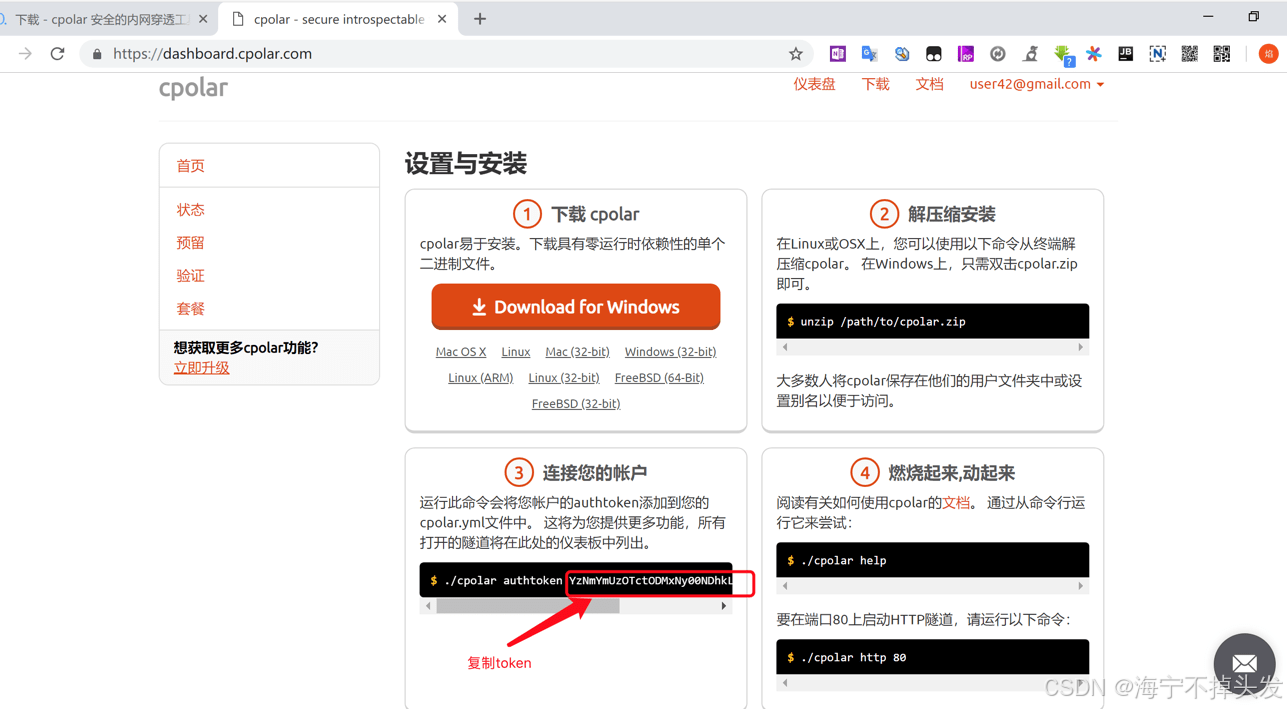This screenshot has width=1287, height=709.
Task: Click the 文档 link in step 4
Action: click(x=956, y=503)
